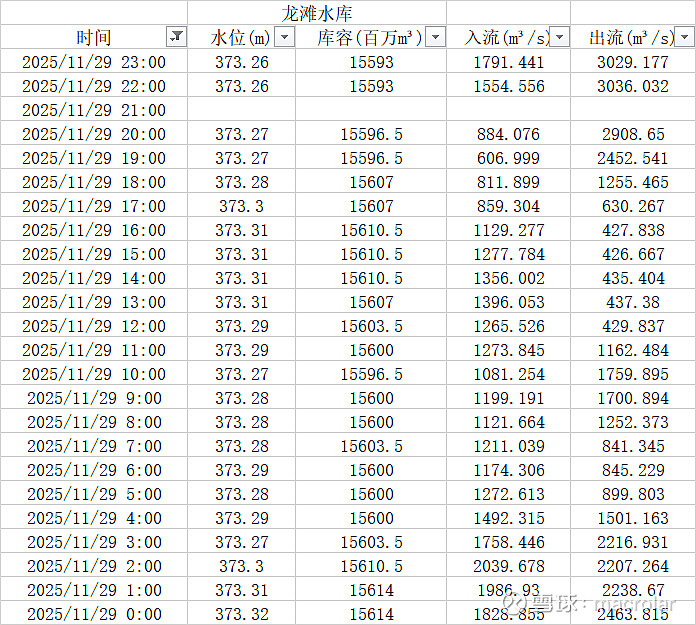
Task: Select cell 2025/11/29 14:00
Action: (94, 277)
